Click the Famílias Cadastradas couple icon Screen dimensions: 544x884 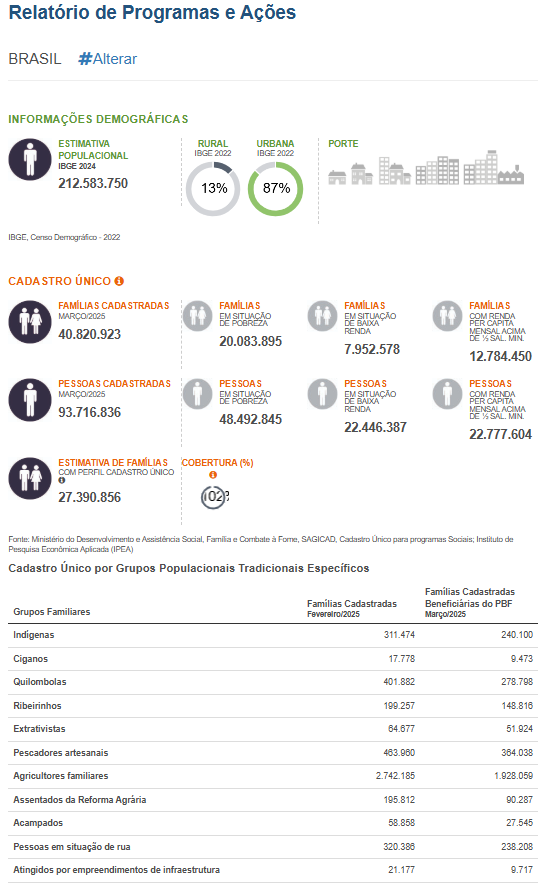tap(30, 322)
